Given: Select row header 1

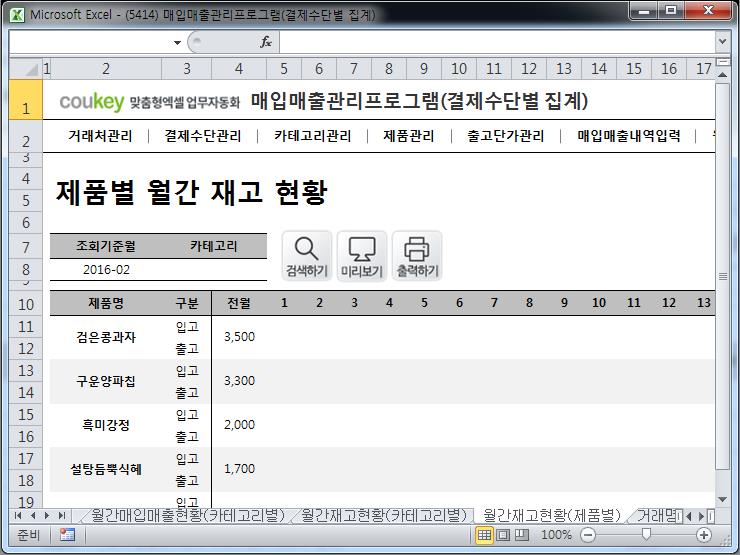Looking at the screenshot, I should [x=26, y=100].
